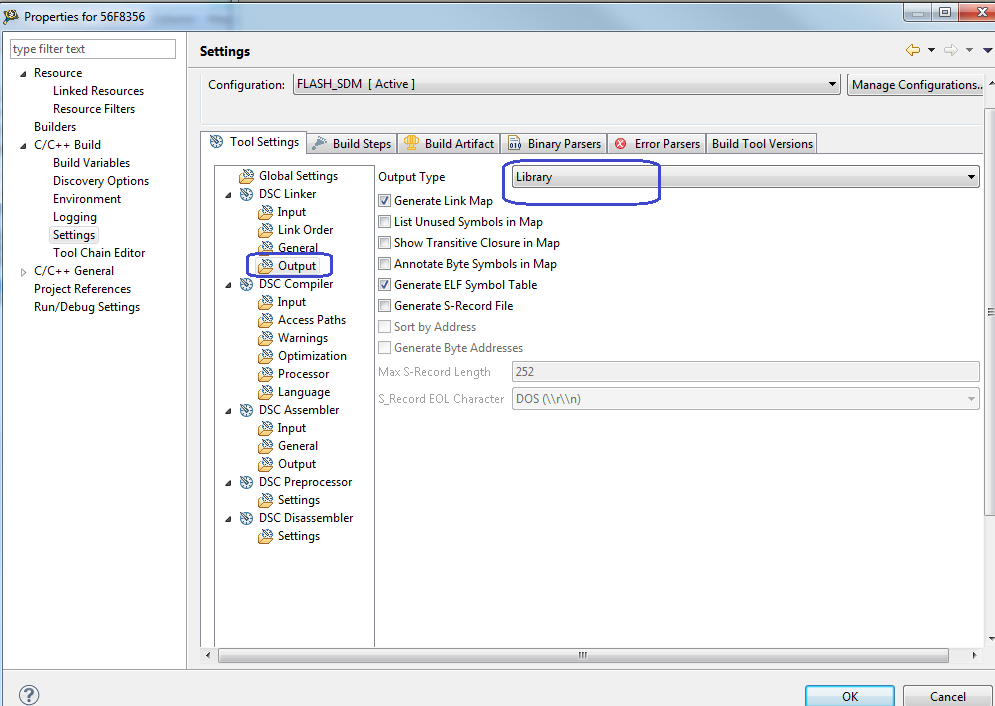Open the help question mark icon

point(29,695)
